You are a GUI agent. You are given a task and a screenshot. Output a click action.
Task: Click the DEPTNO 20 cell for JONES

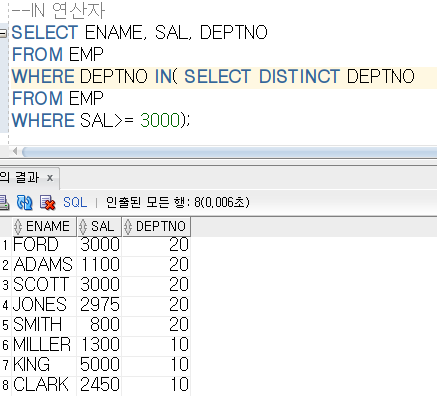[156, 305]
